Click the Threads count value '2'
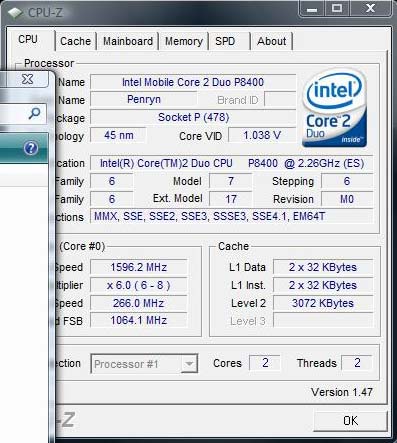 click(357, 363)
